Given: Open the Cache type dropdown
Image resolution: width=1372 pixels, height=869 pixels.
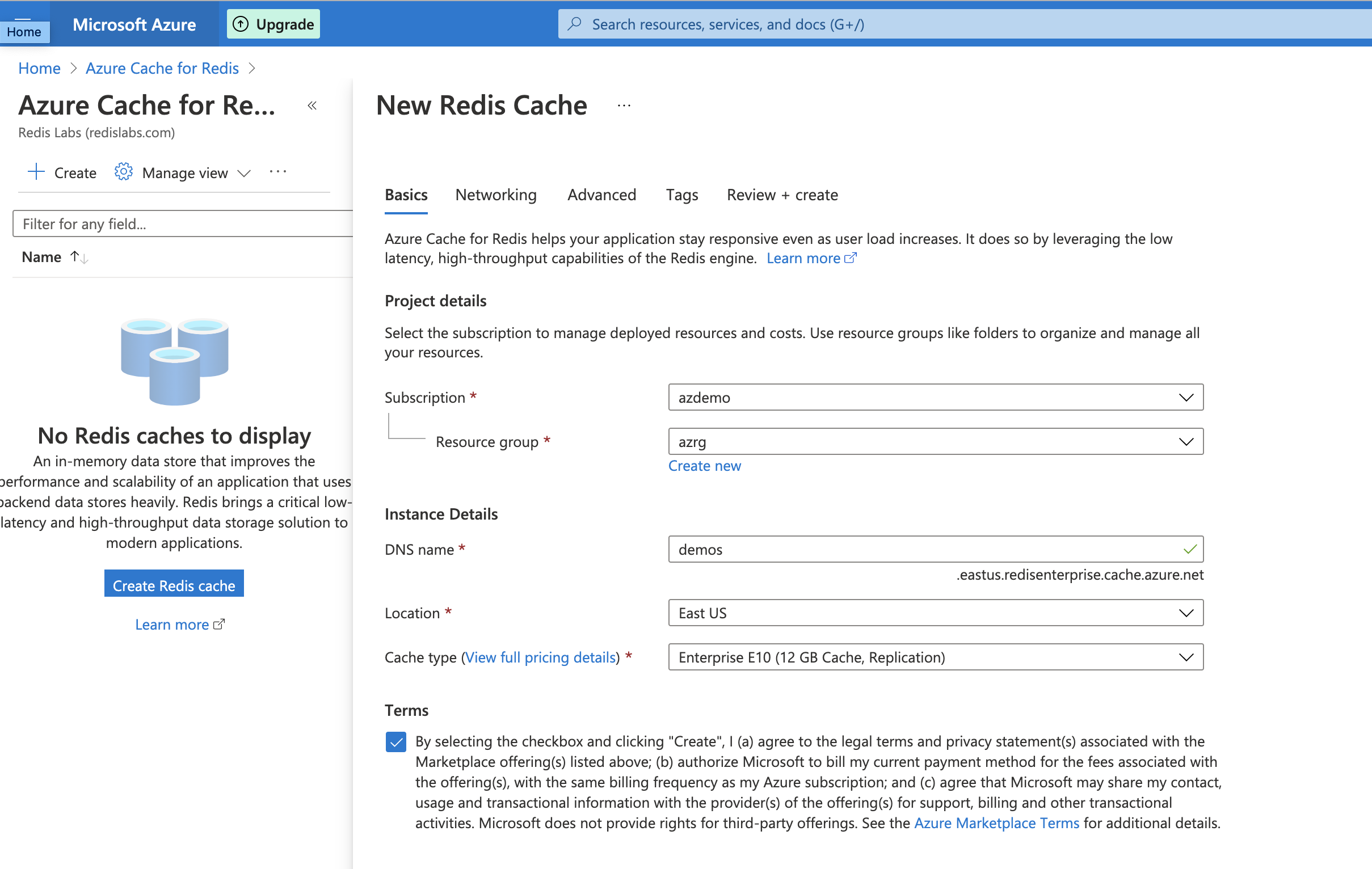Looking at the screenshot, I should click(936, 657).
